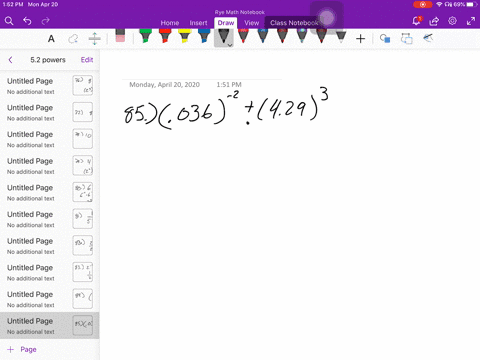Screen dimensions: 480x360
Task: Open OneNote settings gear
Action: tap(452, 21)
